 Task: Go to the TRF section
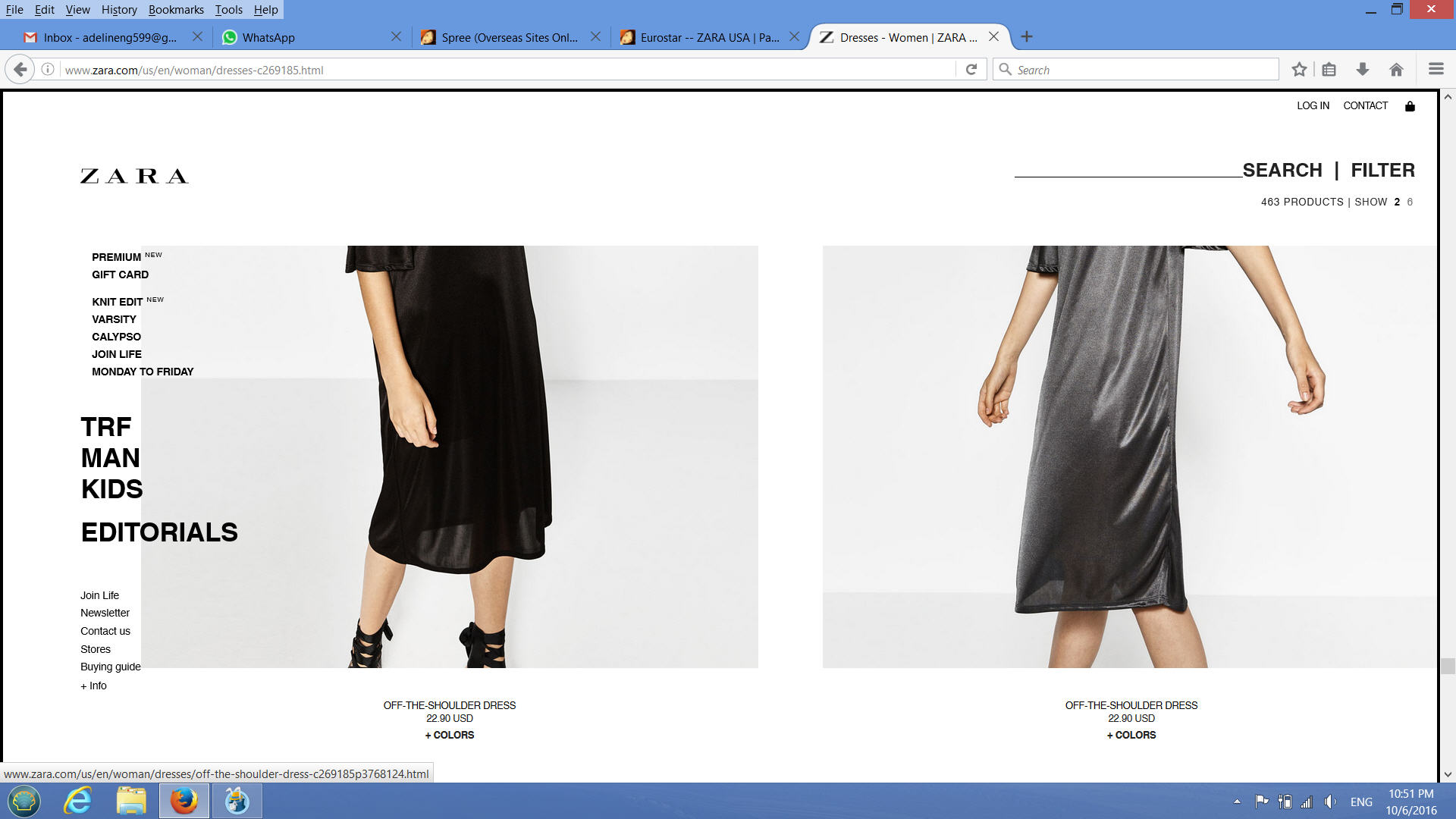[x=106, y=427]
